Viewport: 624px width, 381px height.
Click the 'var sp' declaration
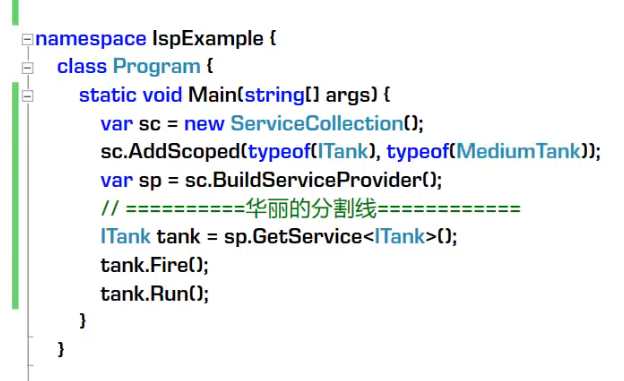click(131, 181)
